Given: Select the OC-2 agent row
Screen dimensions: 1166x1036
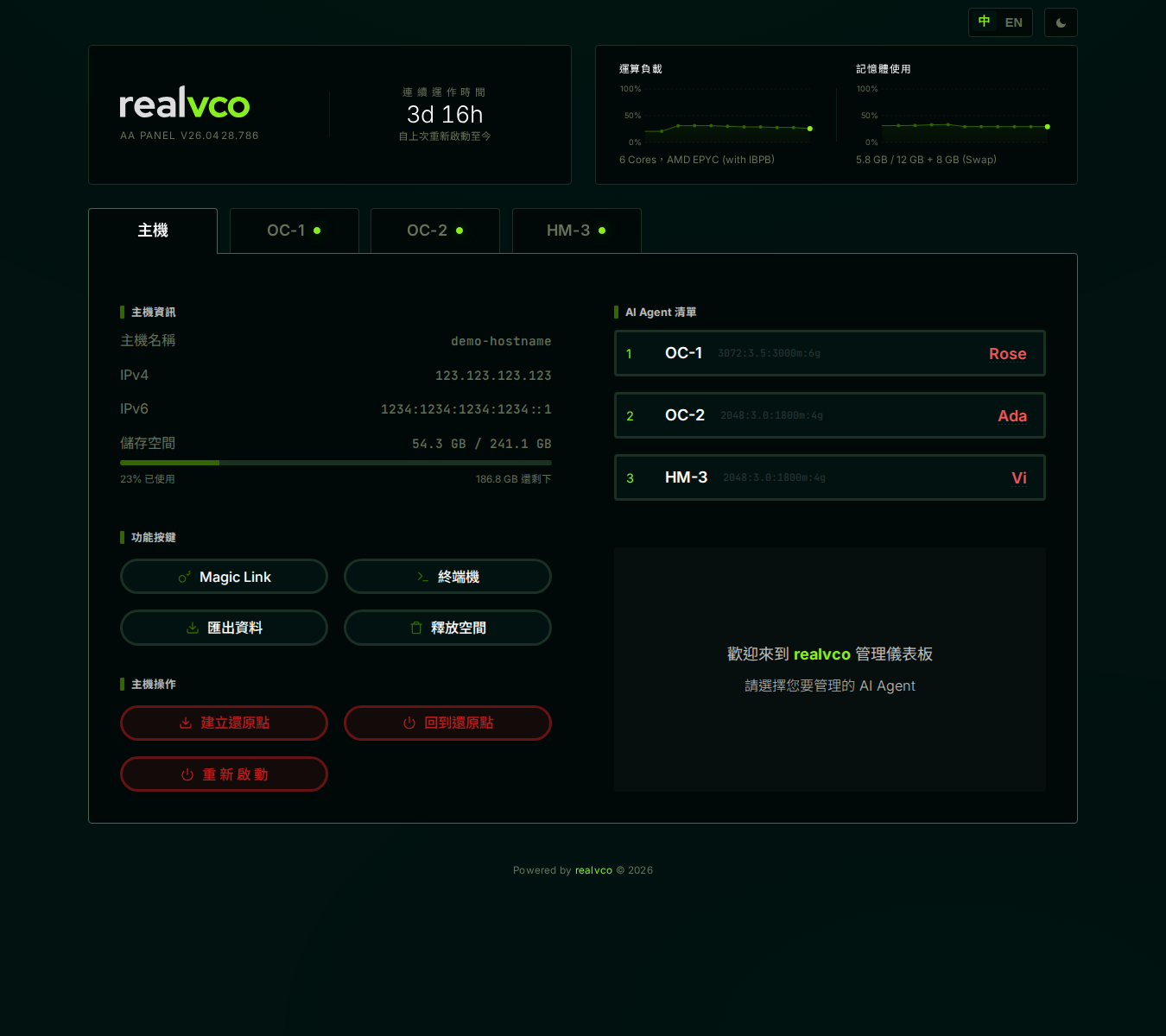Looking at the screenshot, I should tap(830, 415).
